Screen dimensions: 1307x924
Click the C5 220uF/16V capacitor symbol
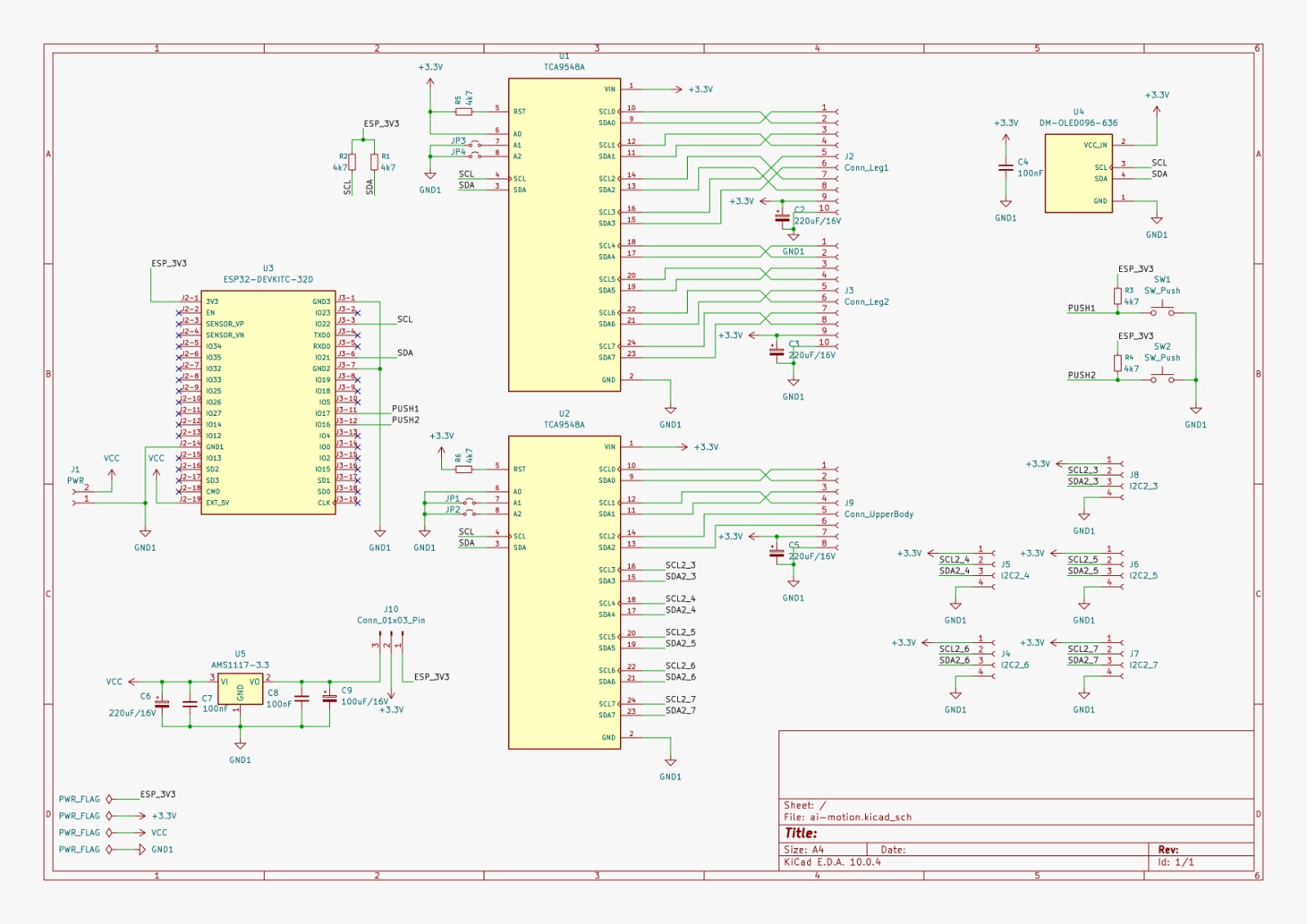pyautogui.click(x=777, y=553)
